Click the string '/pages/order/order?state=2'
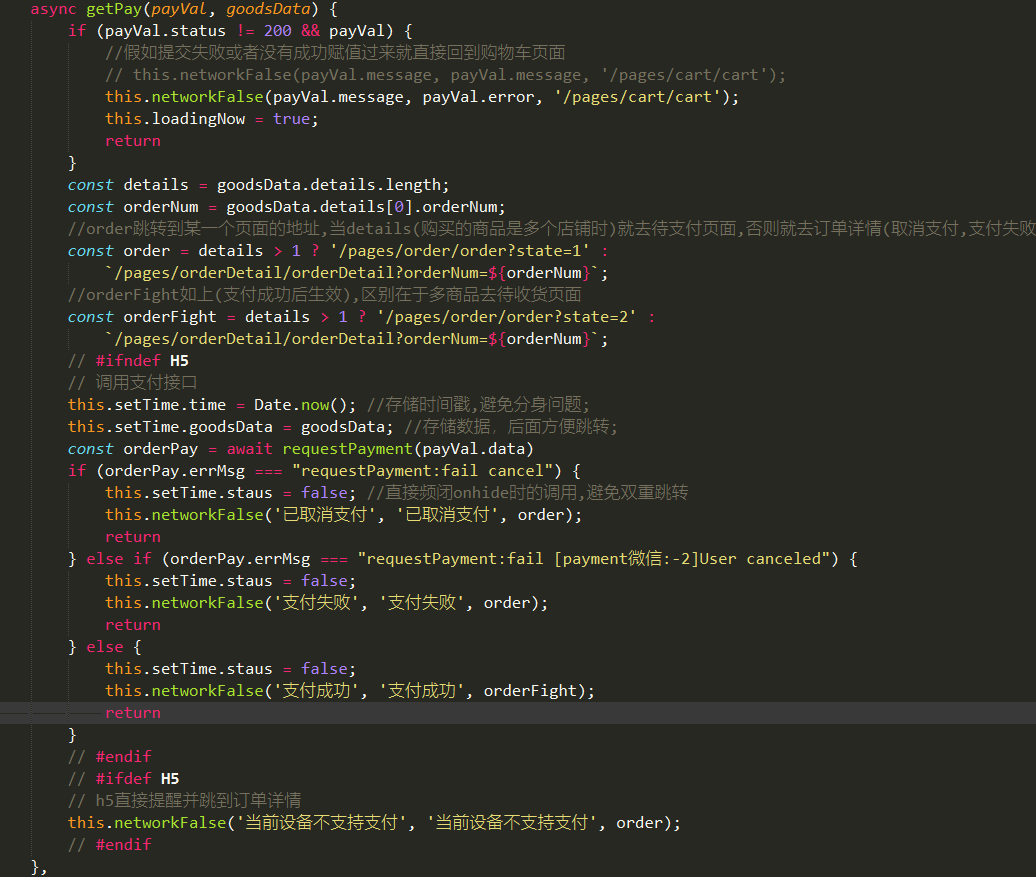1036x877 pixels. 507,317
